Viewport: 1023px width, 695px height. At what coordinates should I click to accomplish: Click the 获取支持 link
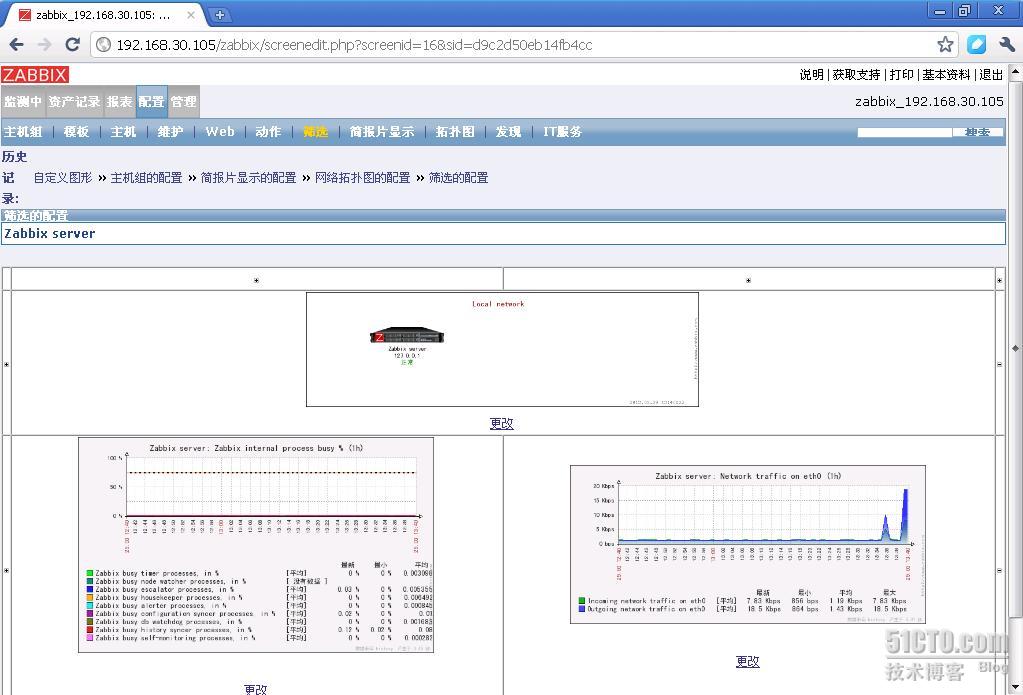coord(856,74)
